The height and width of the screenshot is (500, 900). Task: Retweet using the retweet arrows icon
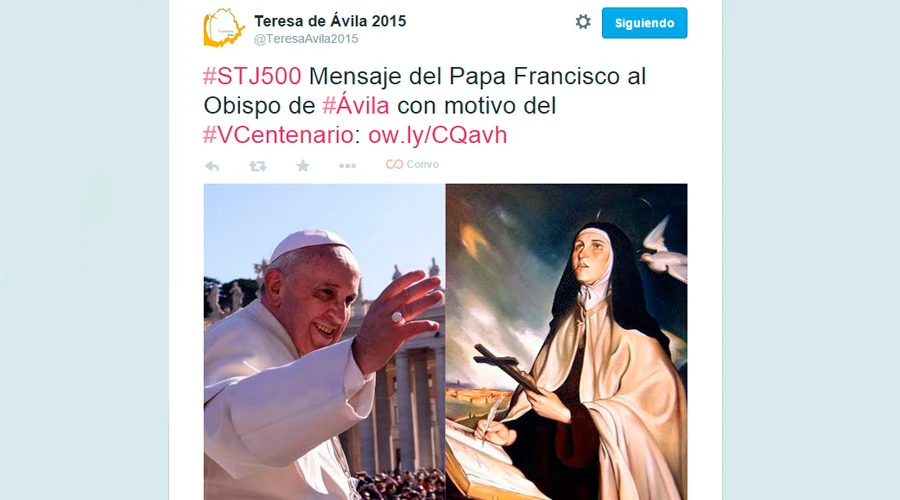[257, 166]
